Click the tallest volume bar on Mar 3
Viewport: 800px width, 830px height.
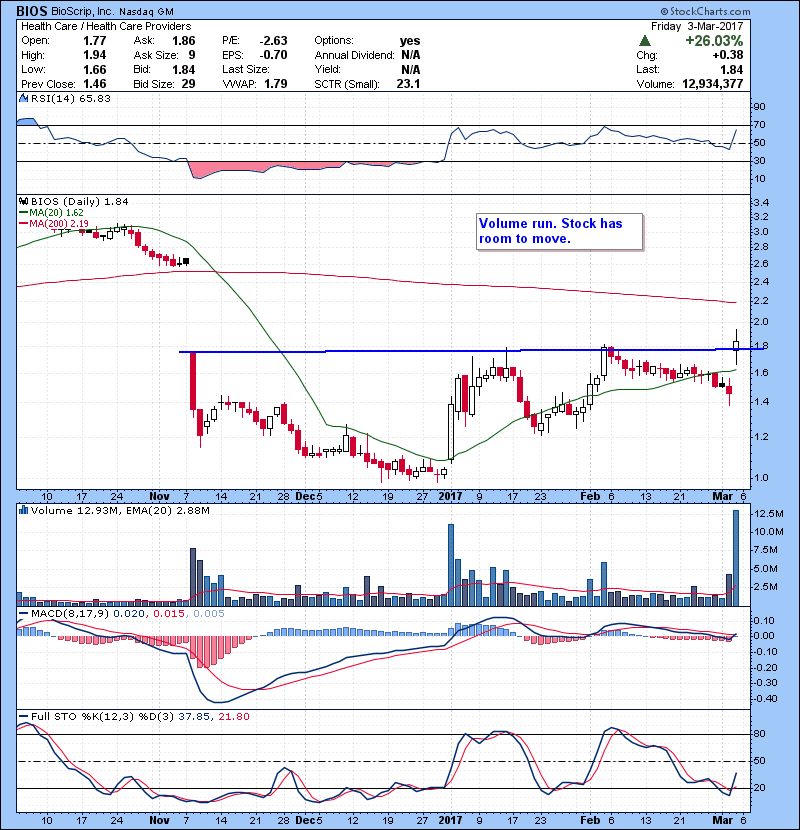[x=736, y=558]
